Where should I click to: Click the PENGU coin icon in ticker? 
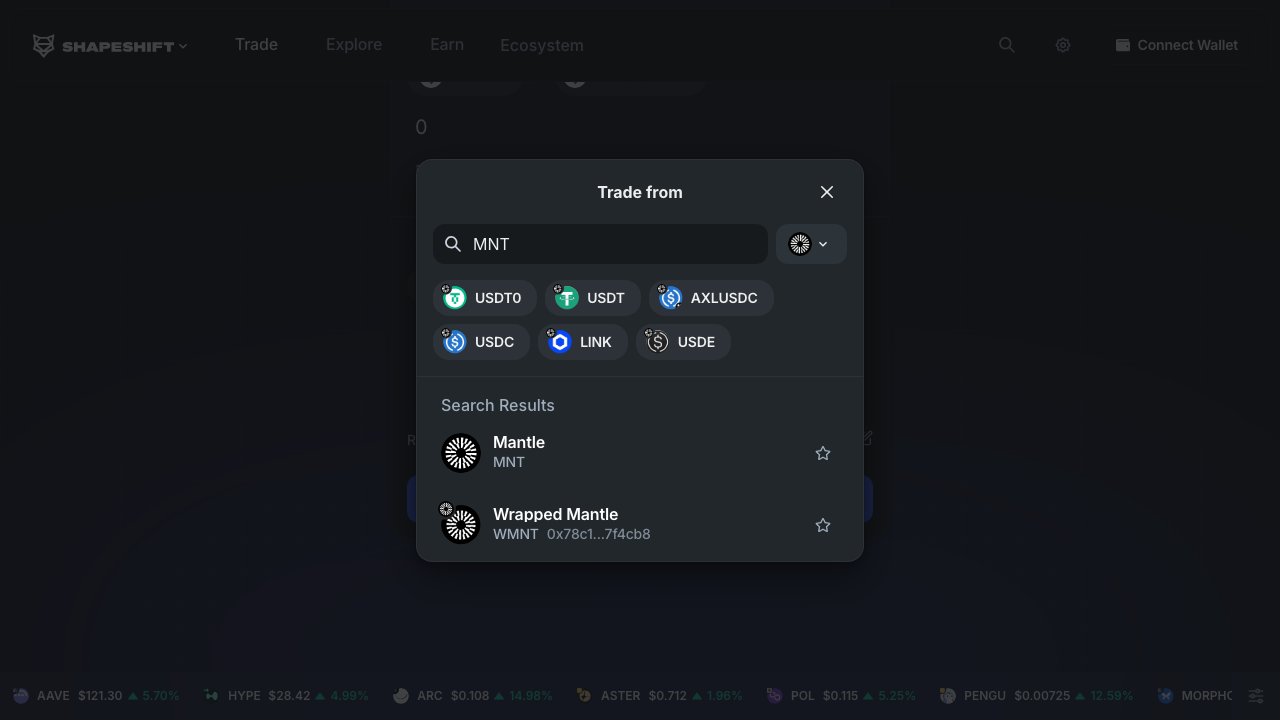click(x=947, y=696)
